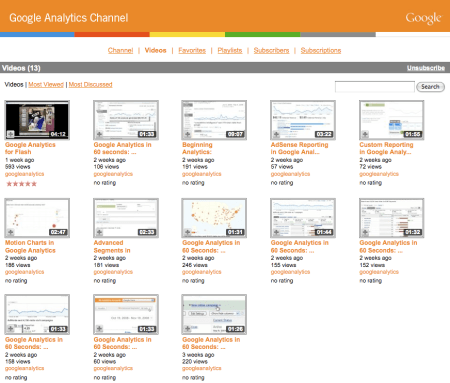The height and width of the screenshot is (383, 450).
Task: Switch to the Subscriptions tab
Action: click(x=321, y=50)
